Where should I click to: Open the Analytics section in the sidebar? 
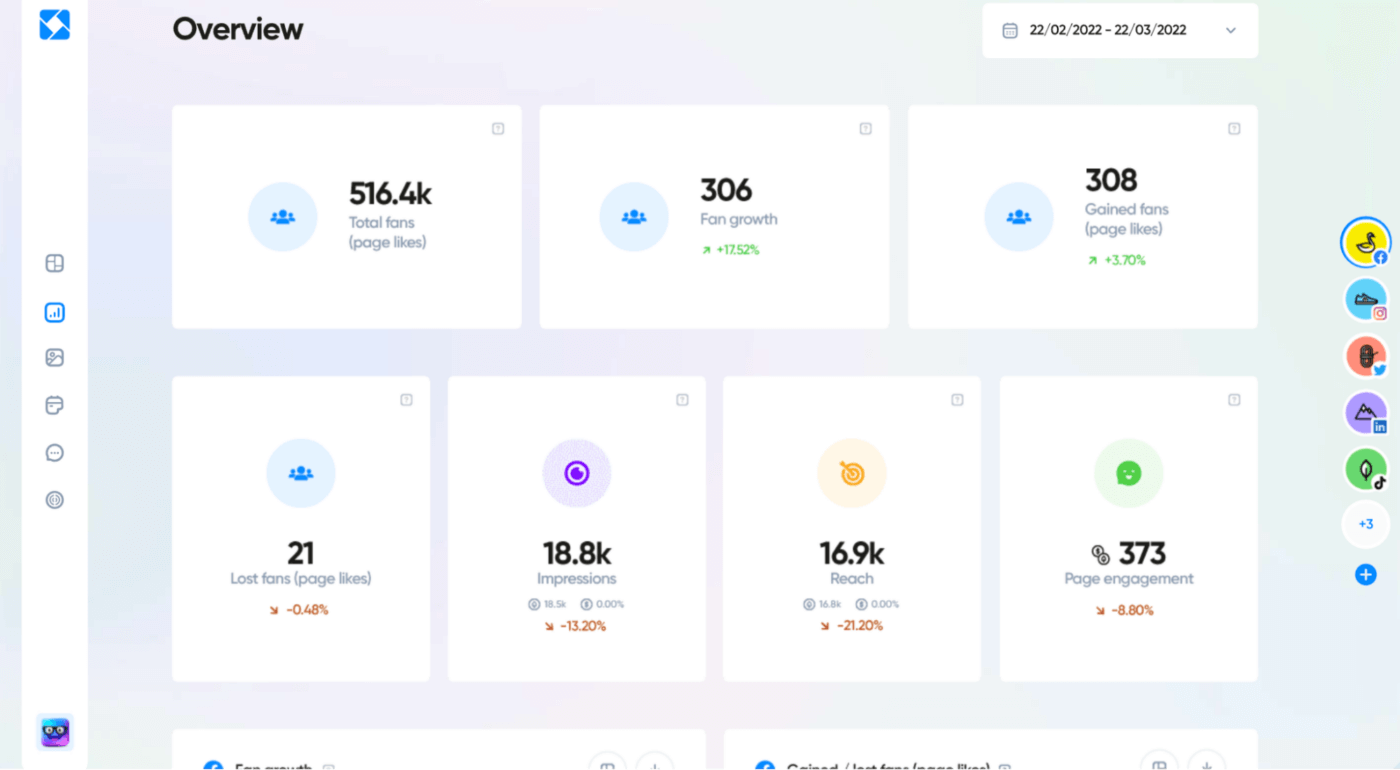[x=55, y=312]
